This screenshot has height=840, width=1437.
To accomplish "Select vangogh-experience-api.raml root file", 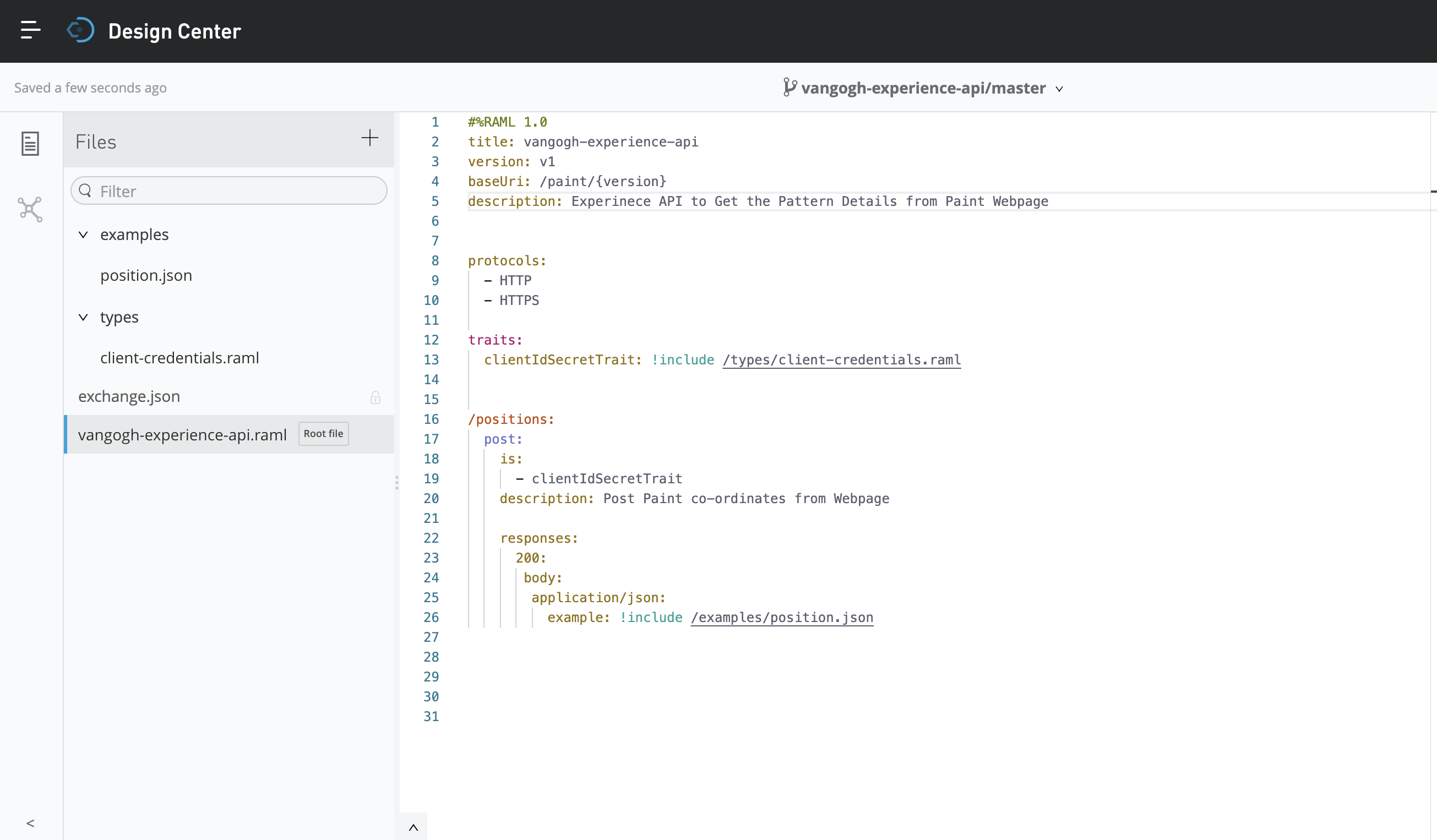I will point(182,434).
